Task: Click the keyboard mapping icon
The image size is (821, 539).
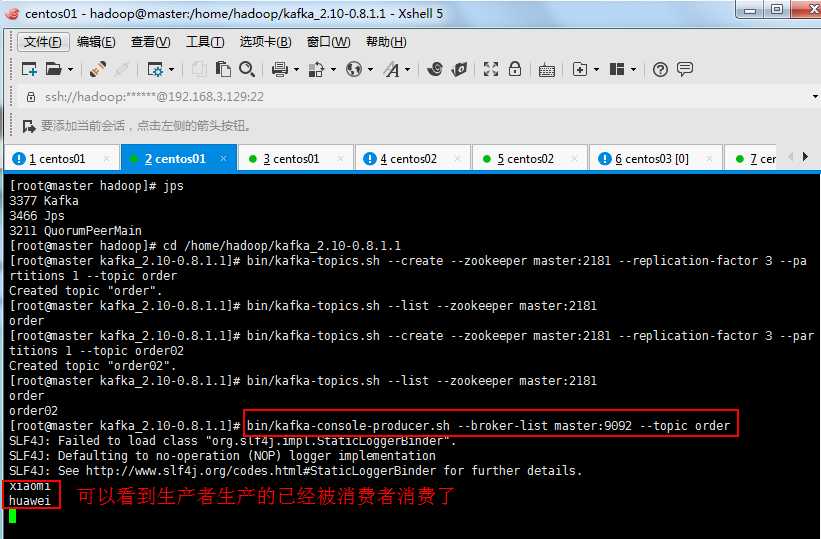Action: 547,70
